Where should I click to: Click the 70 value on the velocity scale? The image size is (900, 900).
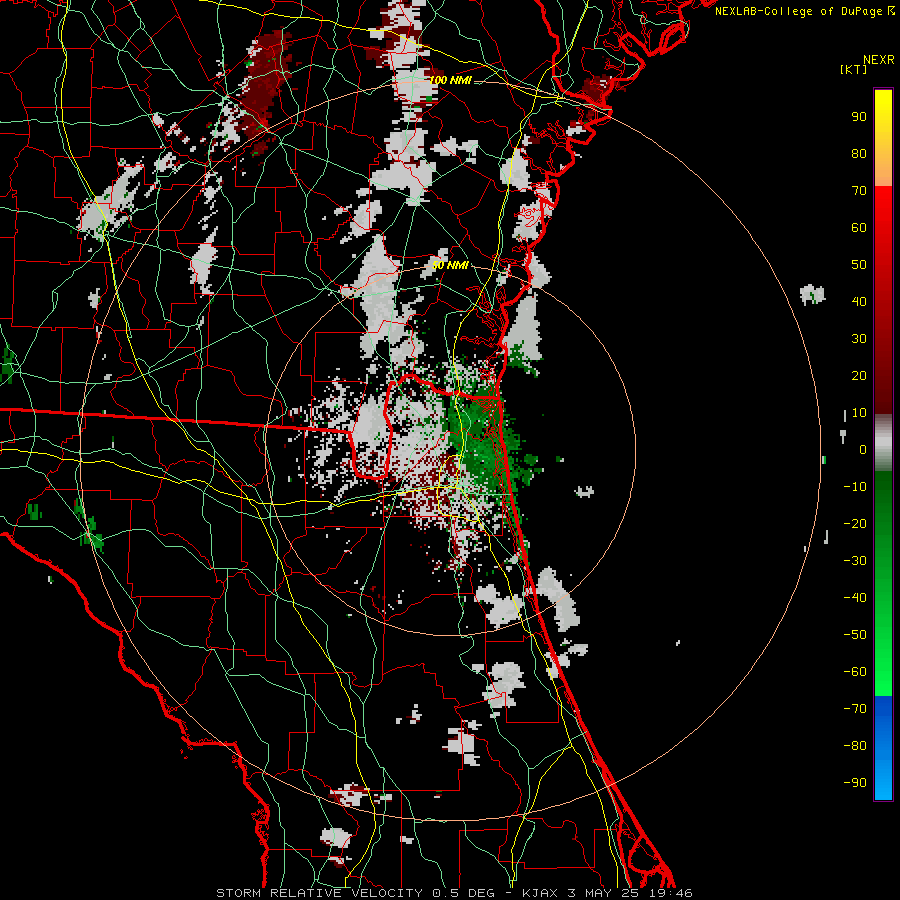pos(859,191)
